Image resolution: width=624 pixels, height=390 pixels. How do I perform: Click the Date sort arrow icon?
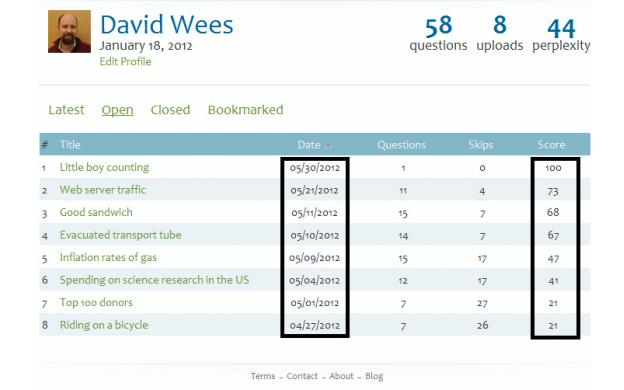[328, 146]
